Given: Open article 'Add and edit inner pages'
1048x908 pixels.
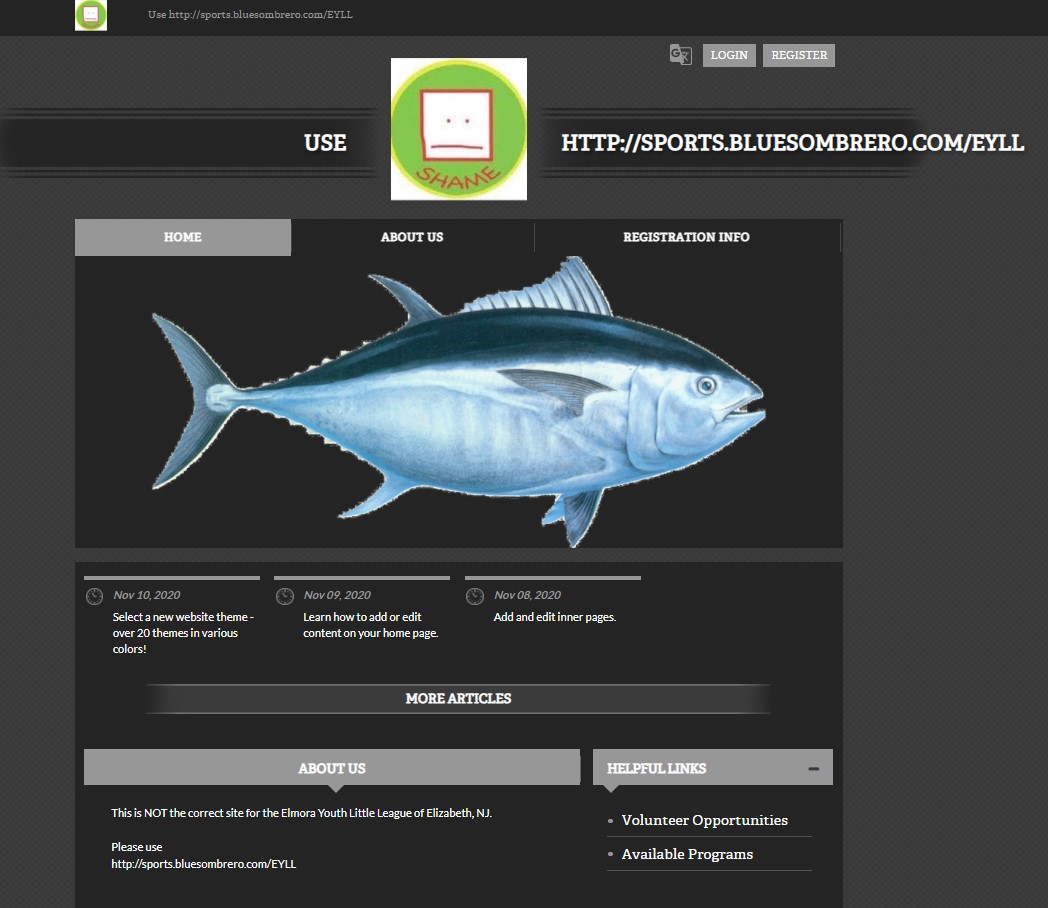Looking at the screenshot, I should point(555,617).
